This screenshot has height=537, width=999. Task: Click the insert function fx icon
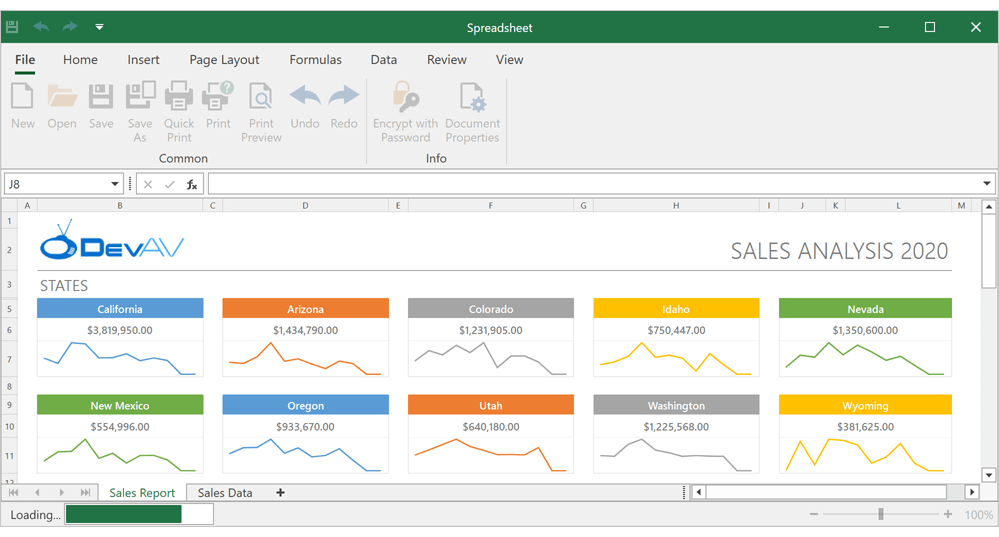[192, 184]
